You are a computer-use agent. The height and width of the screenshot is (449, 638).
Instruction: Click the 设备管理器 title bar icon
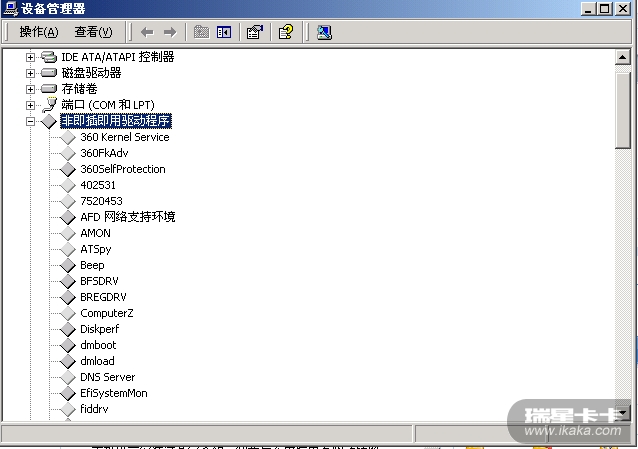click(10, 9)
